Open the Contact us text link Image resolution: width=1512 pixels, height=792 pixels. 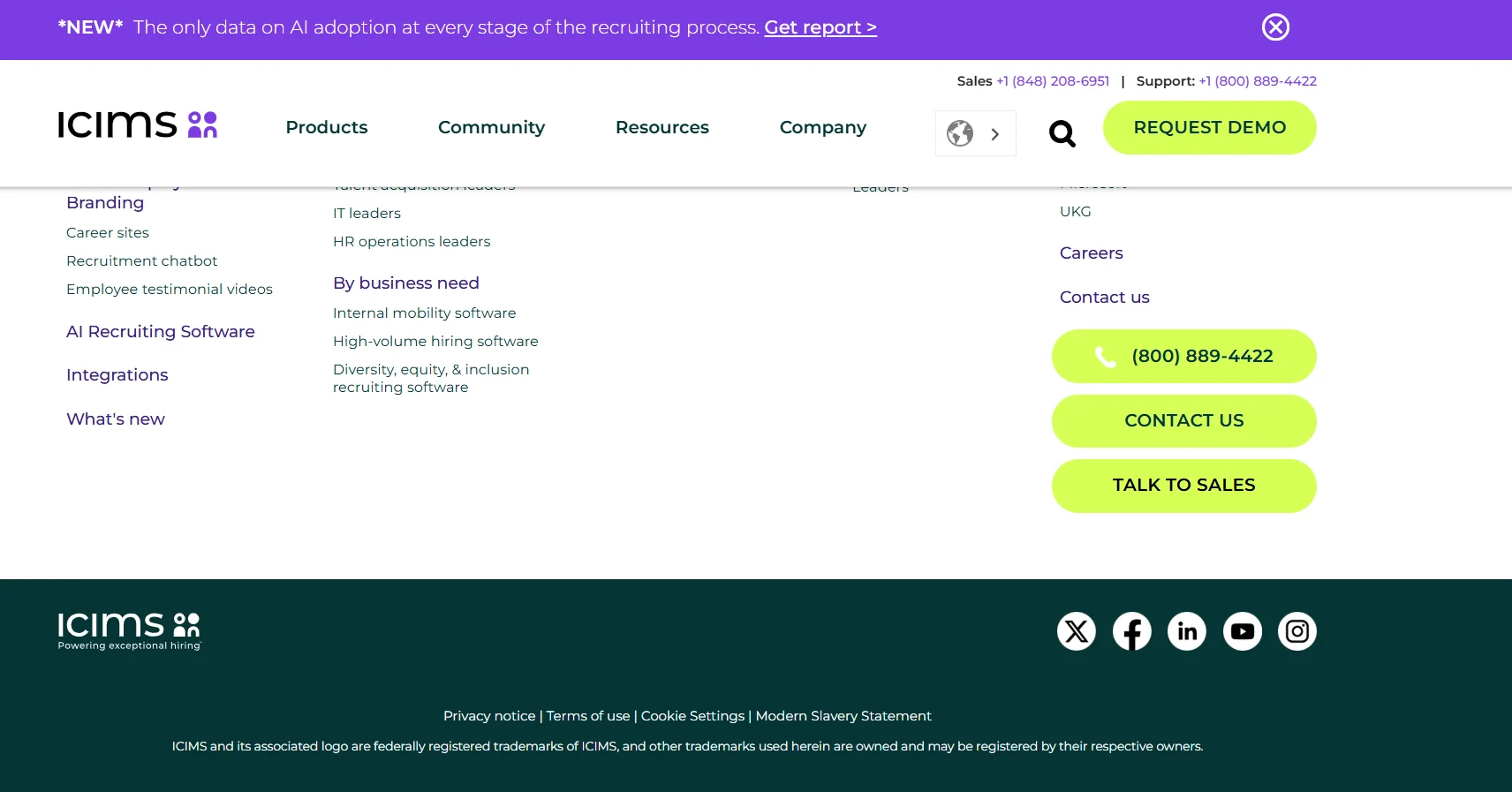pos(1105,297)
